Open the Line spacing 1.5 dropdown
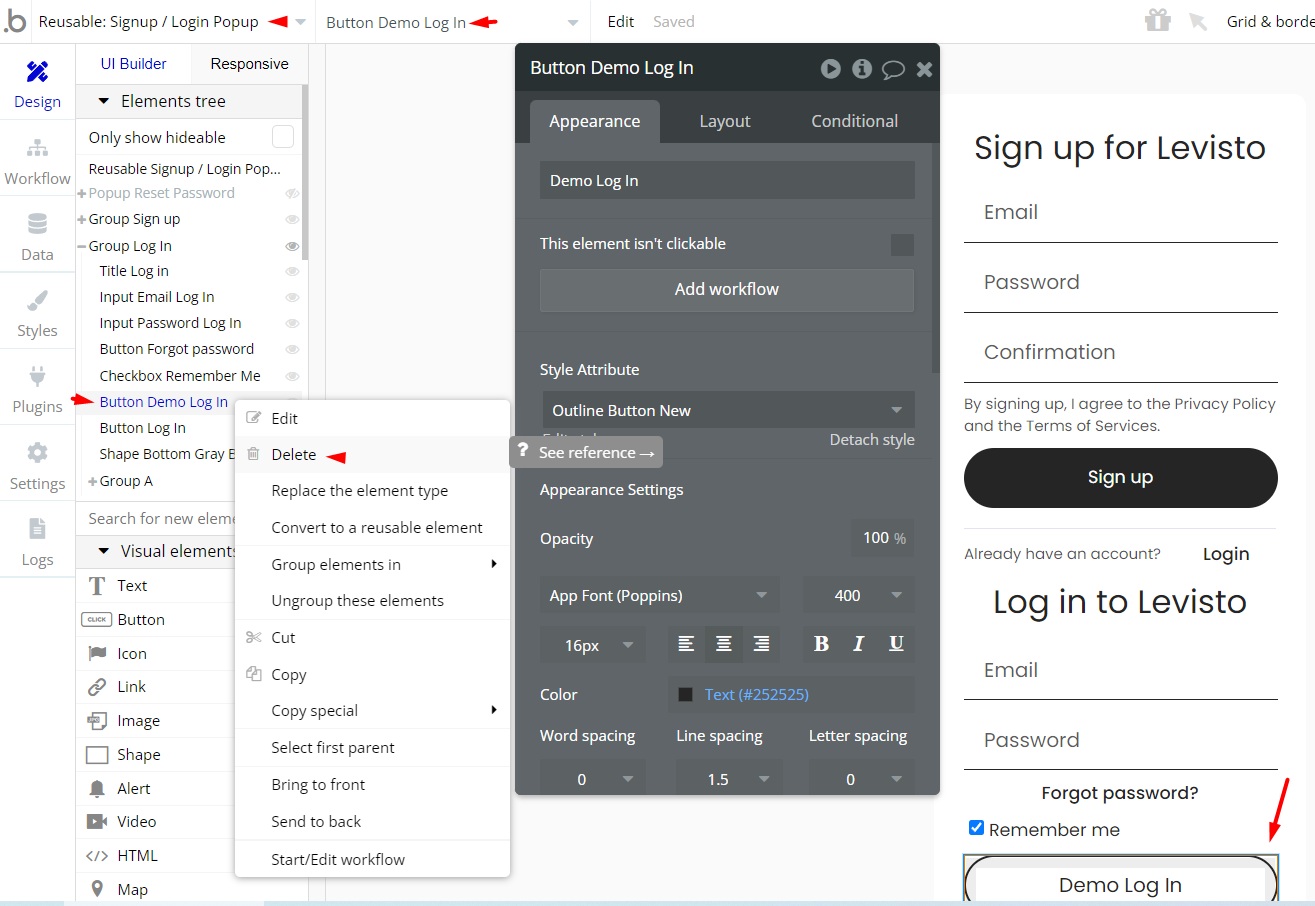1315x906 pixels. (x=729, y=779)
